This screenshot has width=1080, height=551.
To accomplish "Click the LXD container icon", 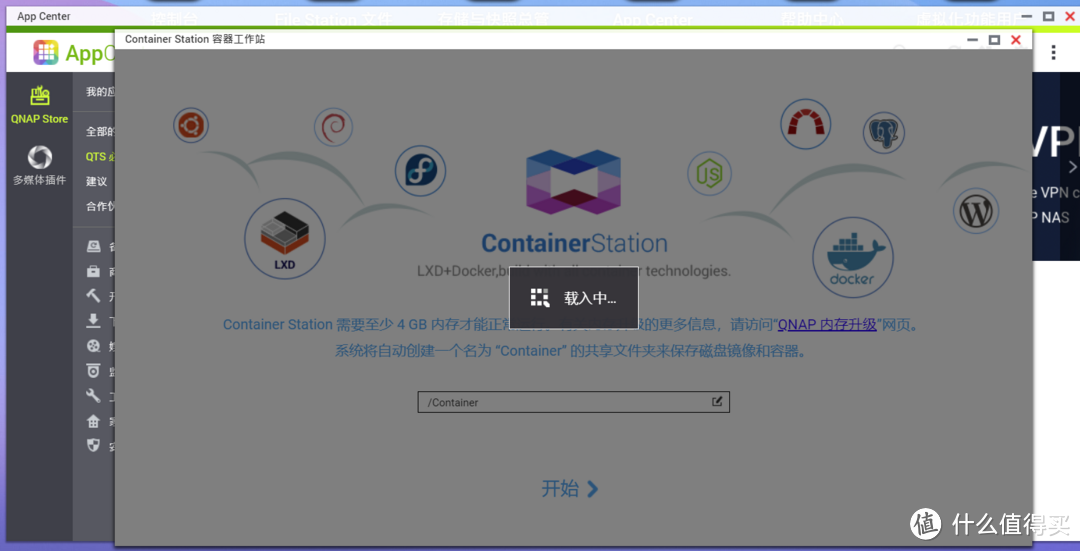I will tap(284, 238).
